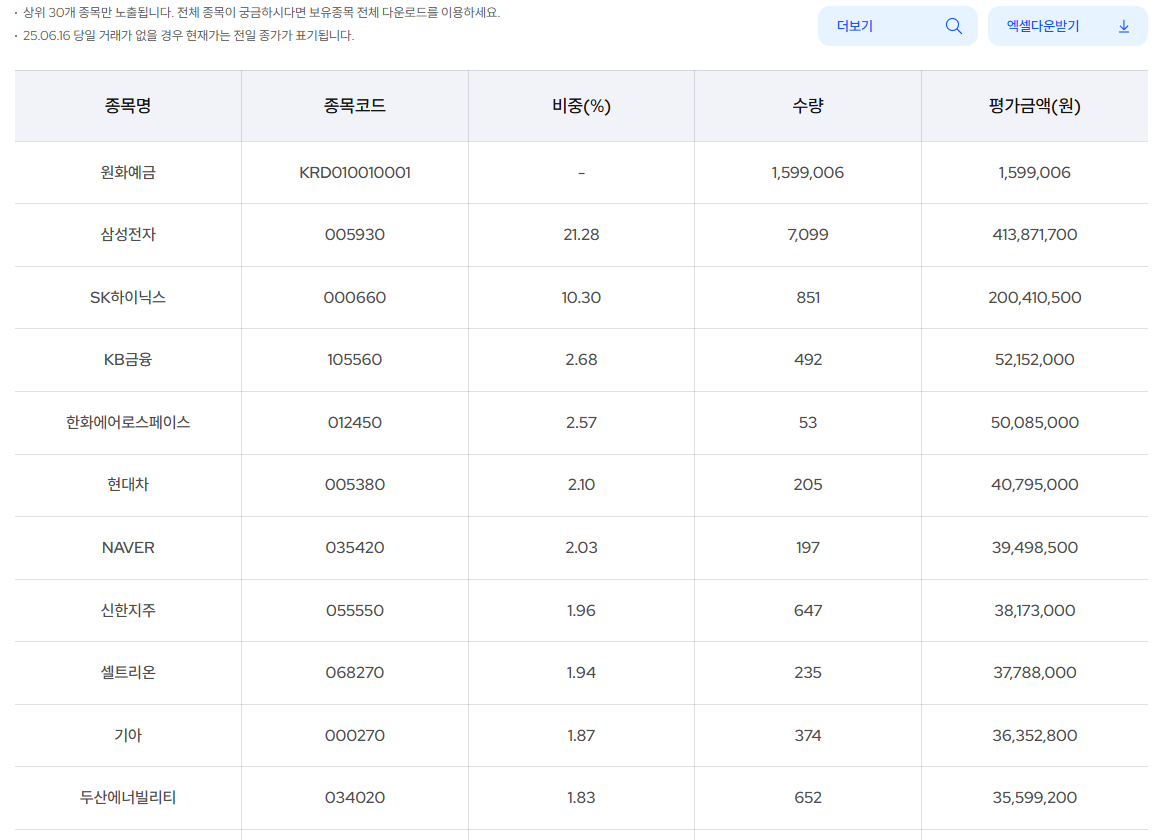Select the 신한지주 cell
1157x840 pixels.
click(128, 610)
